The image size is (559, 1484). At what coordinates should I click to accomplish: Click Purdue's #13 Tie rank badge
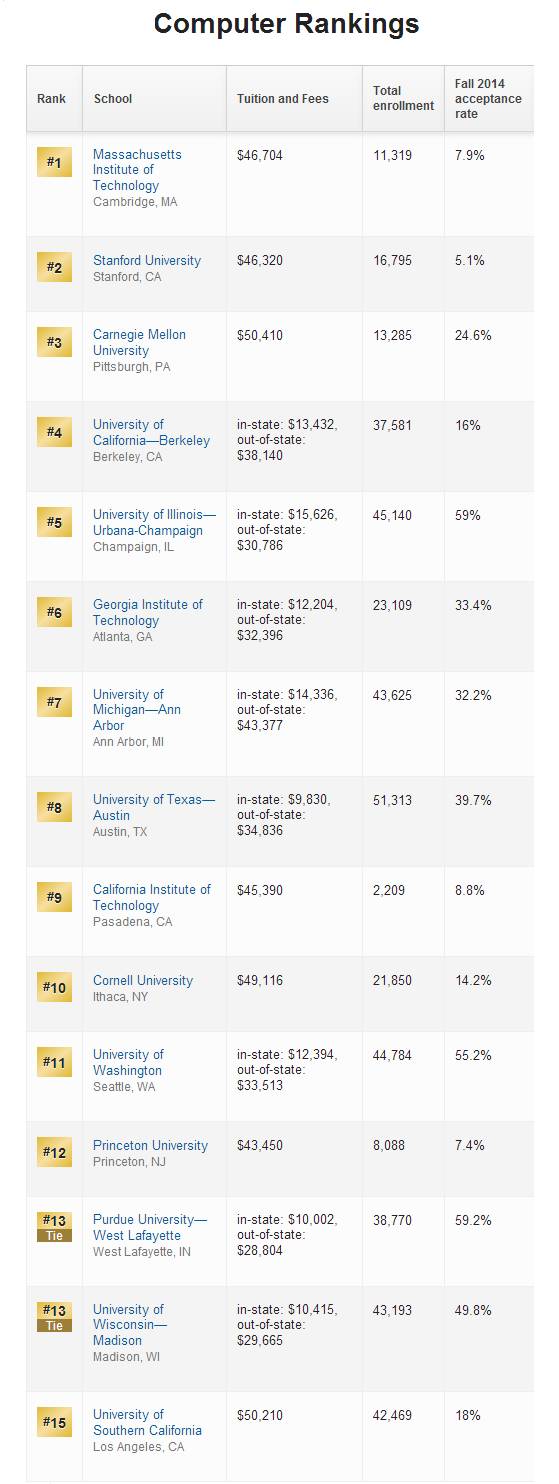[54, 1227]
